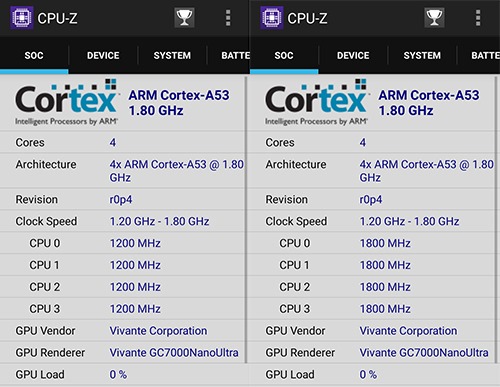
Task: Tap the ARM Cortex-A53 1.80 GHz heading on left
Action: point(179,103)
